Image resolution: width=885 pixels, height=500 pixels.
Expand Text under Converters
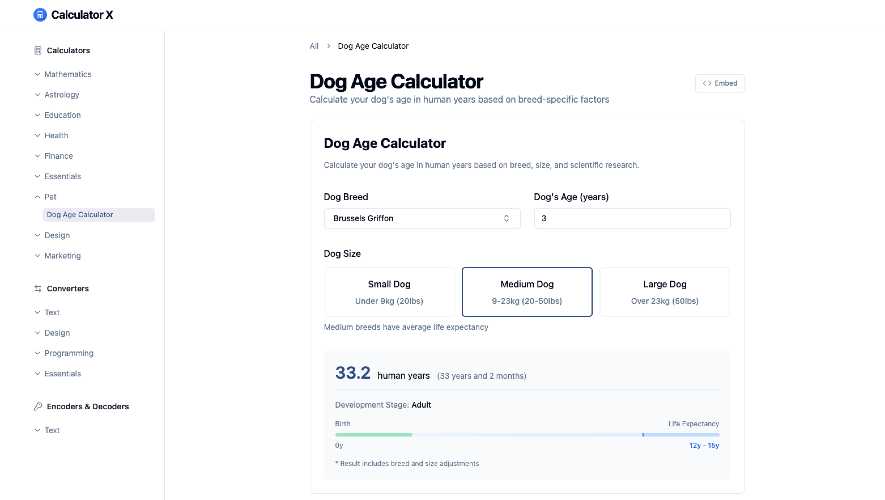pyautogui.click(x=47, y=312)
